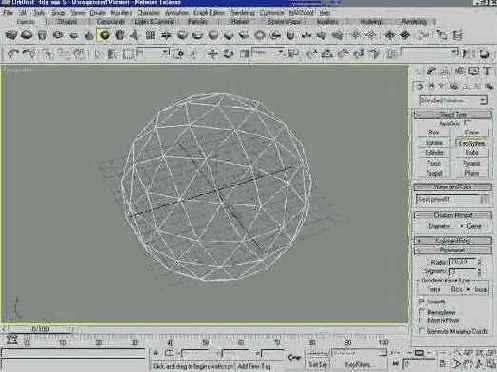Image resolution: width=497 pixels, height=372 pixels.
Task: Open the Customize menu
Action: click(272, 13)
